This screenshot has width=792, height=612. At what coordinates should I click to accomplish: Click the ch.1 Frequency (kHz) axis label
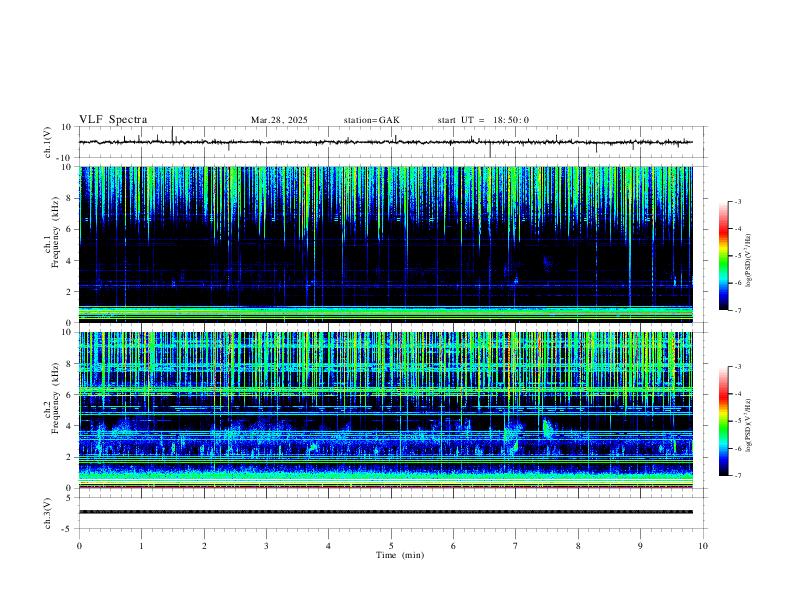tap(53, 232)
